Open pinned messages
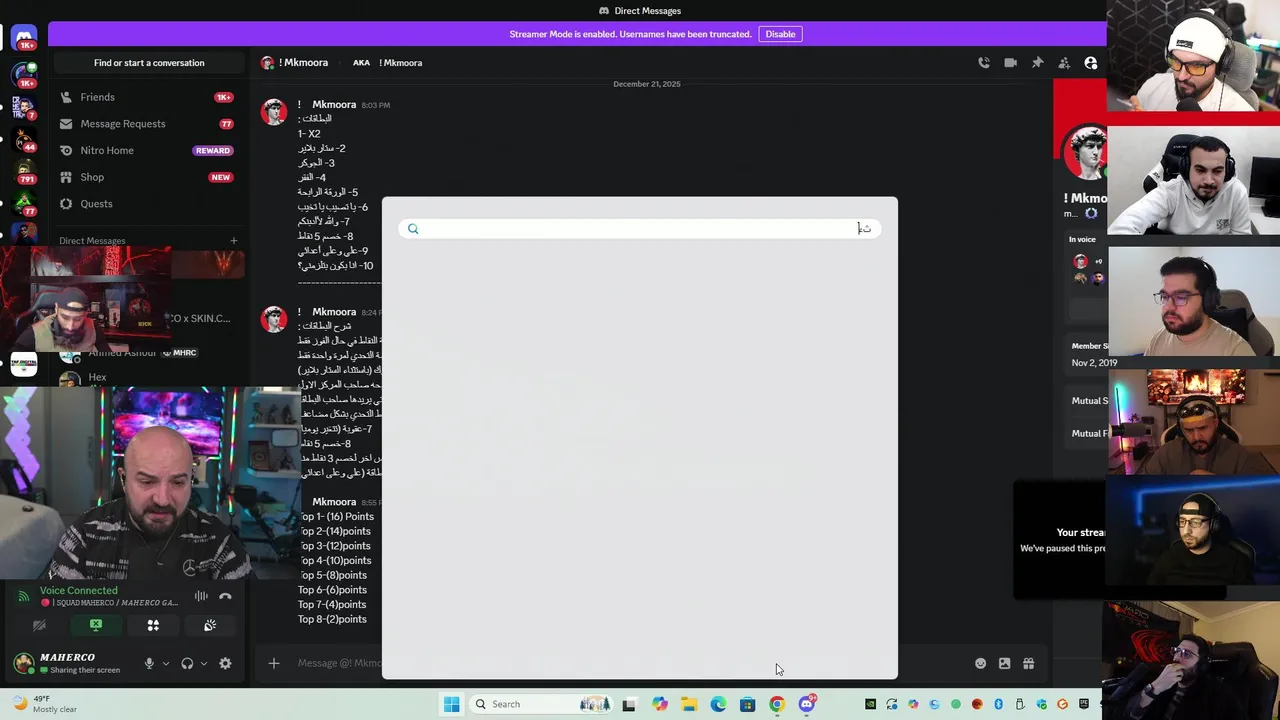Screen dimensions: 1280x720 pos(1038,63)
